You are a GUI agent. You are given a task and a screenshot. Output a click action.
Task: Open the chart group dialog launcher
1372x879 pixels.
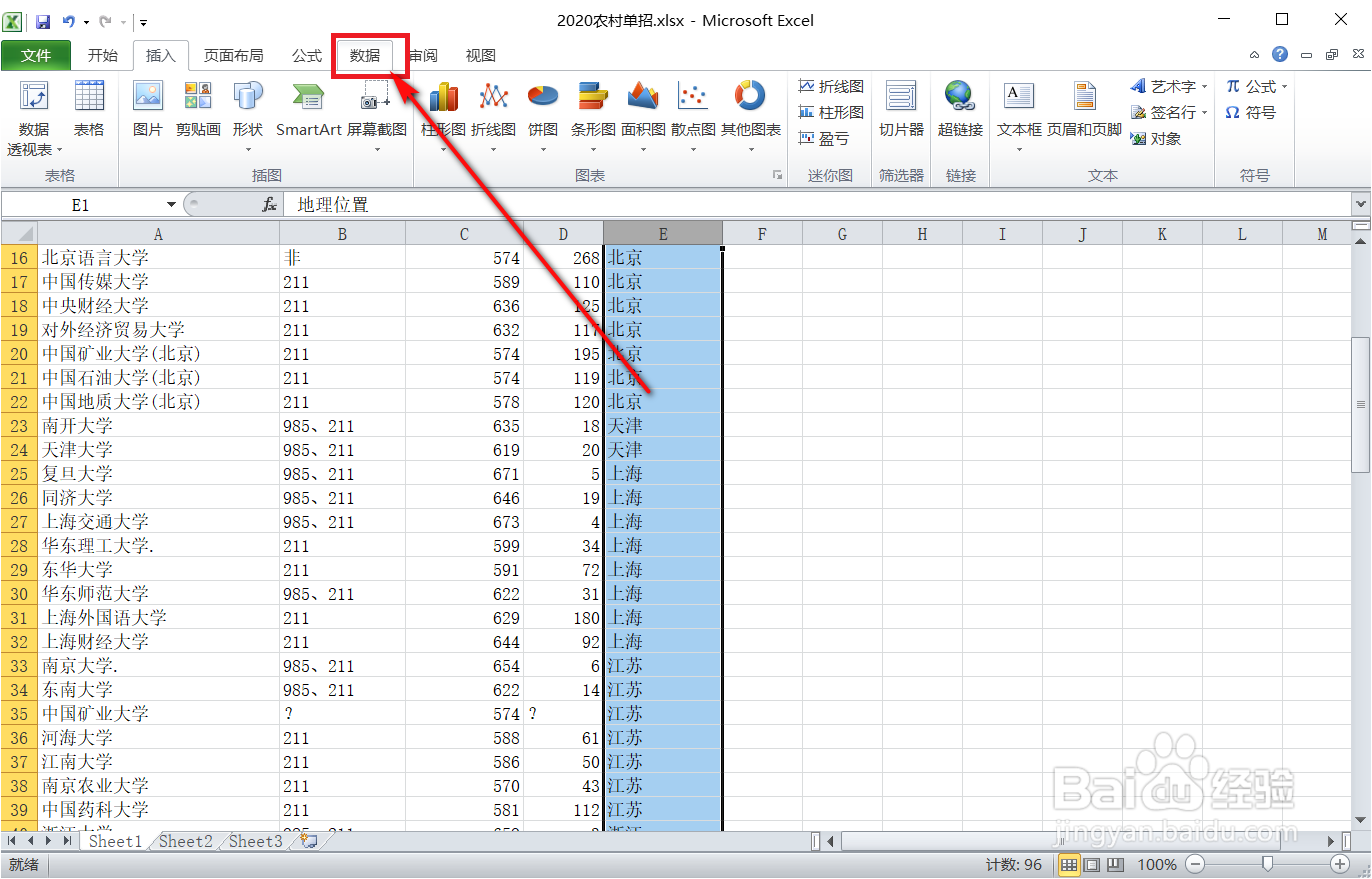pyautogui.click(x=777, y=175)
